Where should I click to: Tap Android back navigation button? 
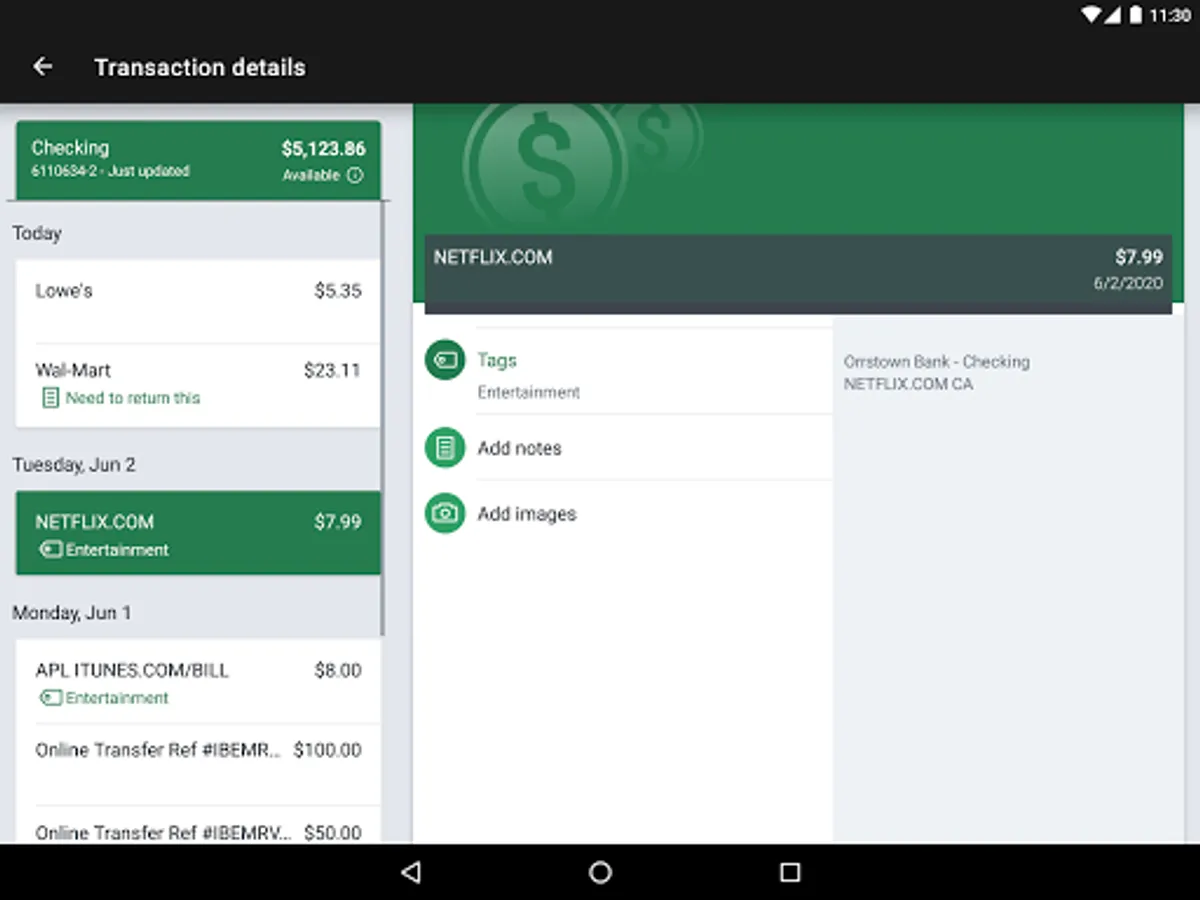[410, 872]
